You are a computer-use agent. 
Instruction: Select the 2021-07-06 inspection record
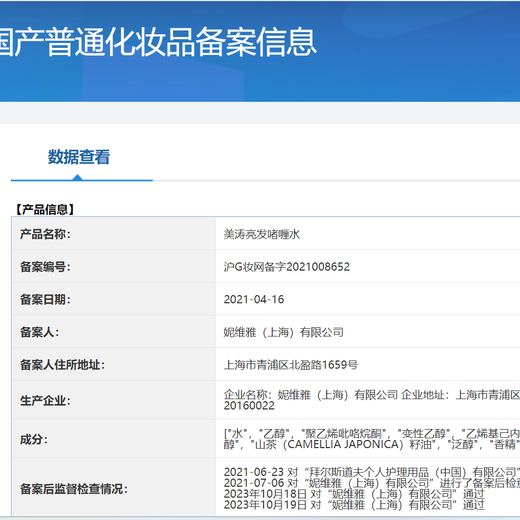click(x=372, y=483)
